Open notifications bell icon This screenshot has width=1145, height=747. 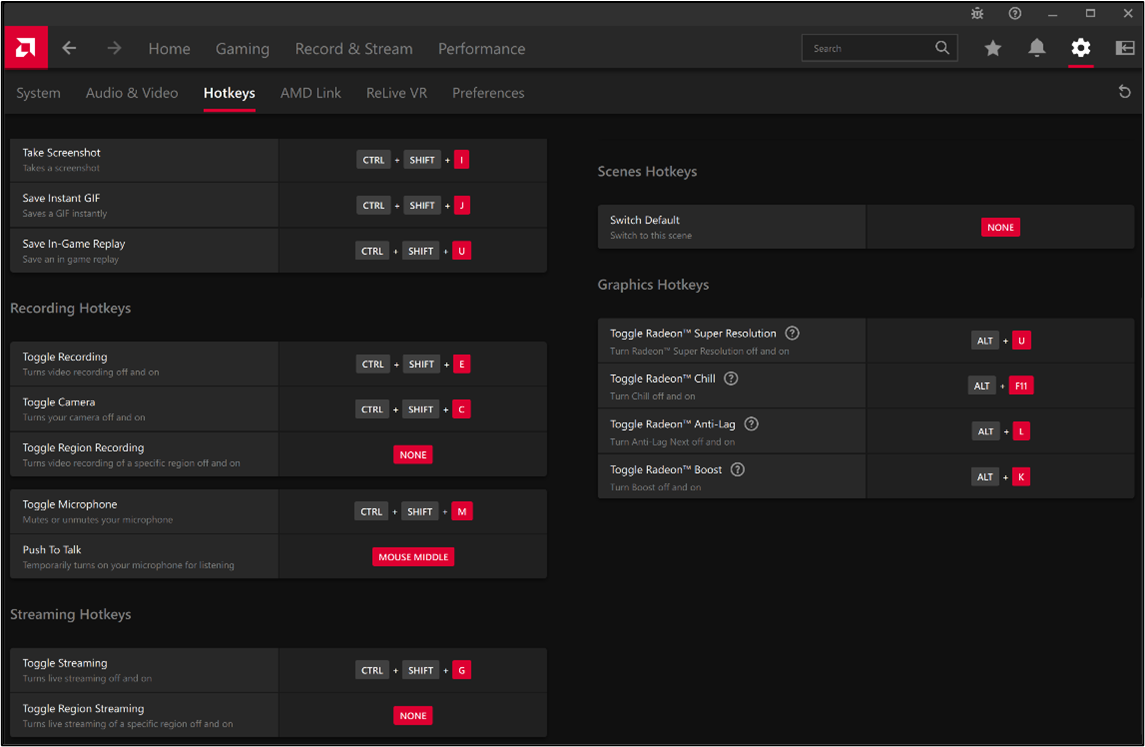tap(1037, 48)
